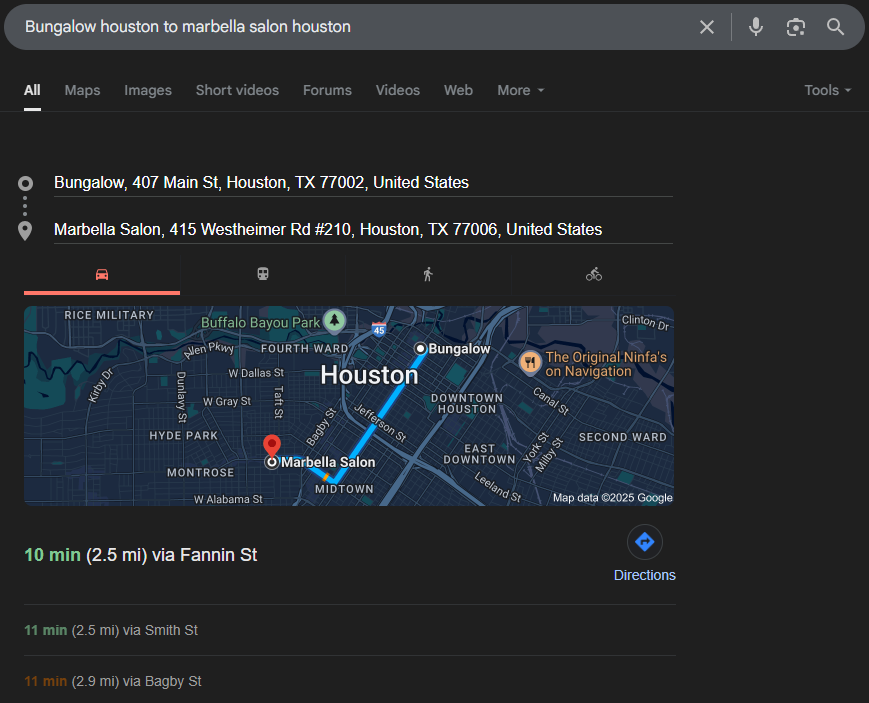The height and width of the screenshot is (703, 869).
Task: Click the I-45 highway shield on map
Action: [x=379, y=330]
